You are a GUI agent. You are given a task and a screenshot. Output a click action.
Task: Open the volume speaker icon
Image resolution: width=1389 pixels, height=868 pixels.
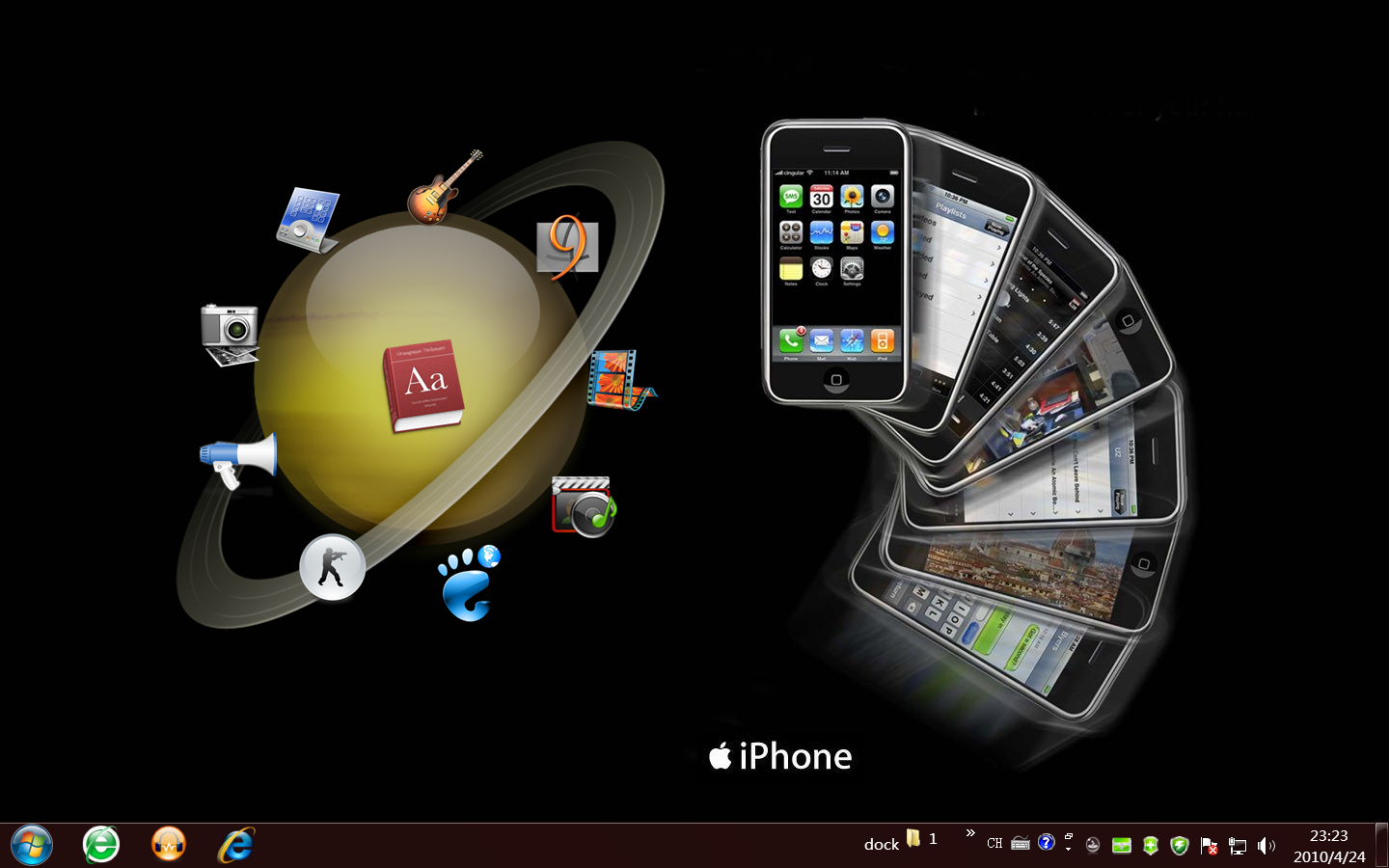pos(1266,846)
